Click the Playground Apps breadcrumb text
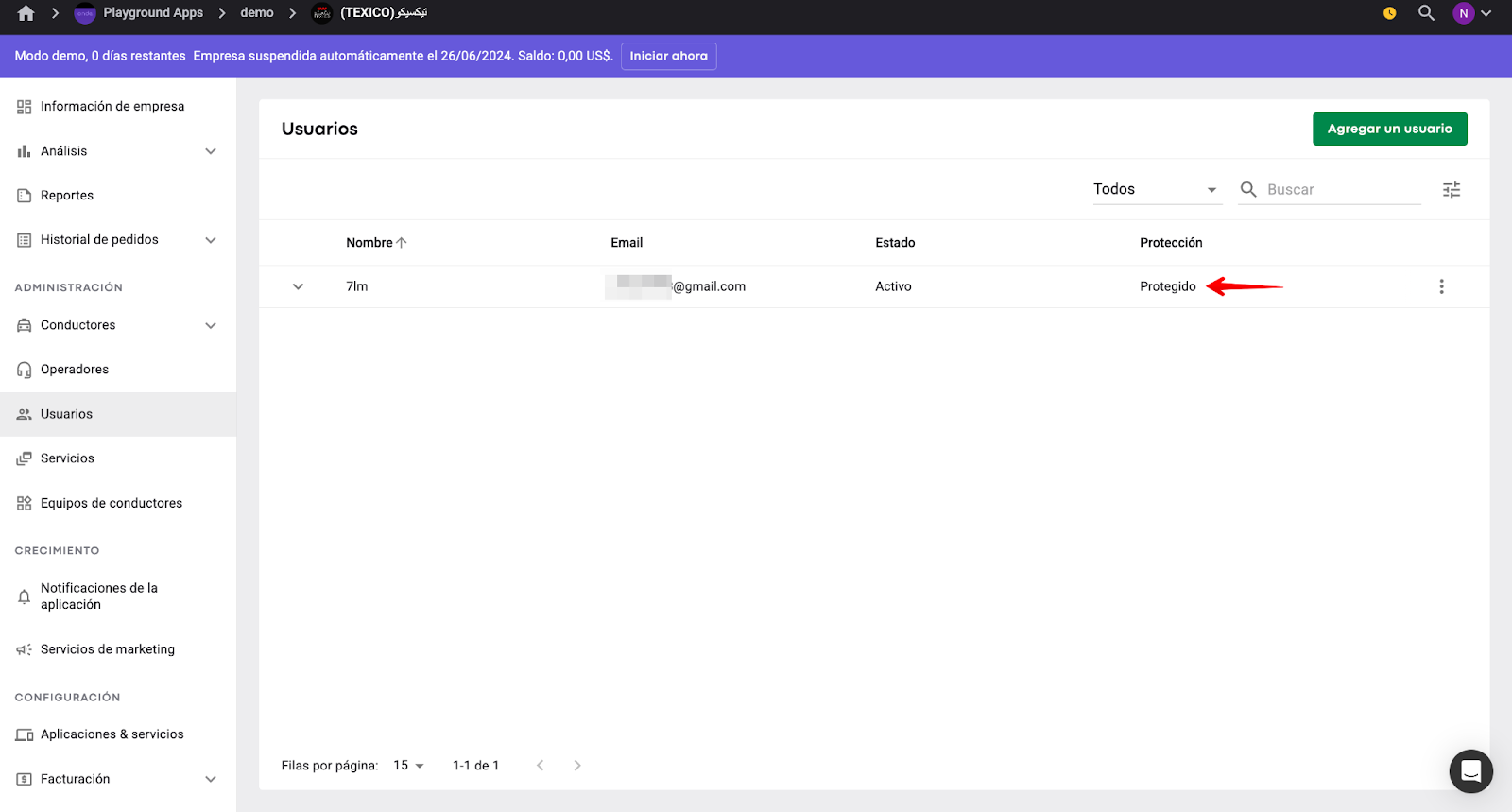1512x812 pixels. (x=153, y=13)
